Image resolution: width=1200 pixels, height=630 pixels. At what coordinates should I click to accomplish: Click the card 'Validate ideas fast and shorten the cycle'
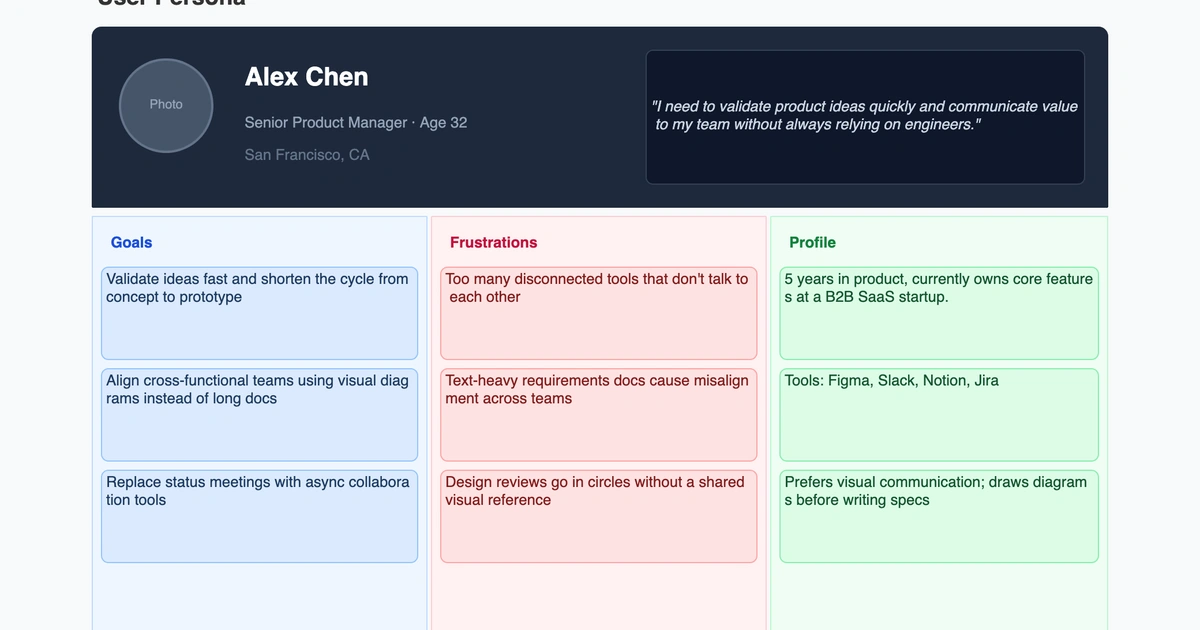point(259,313)
